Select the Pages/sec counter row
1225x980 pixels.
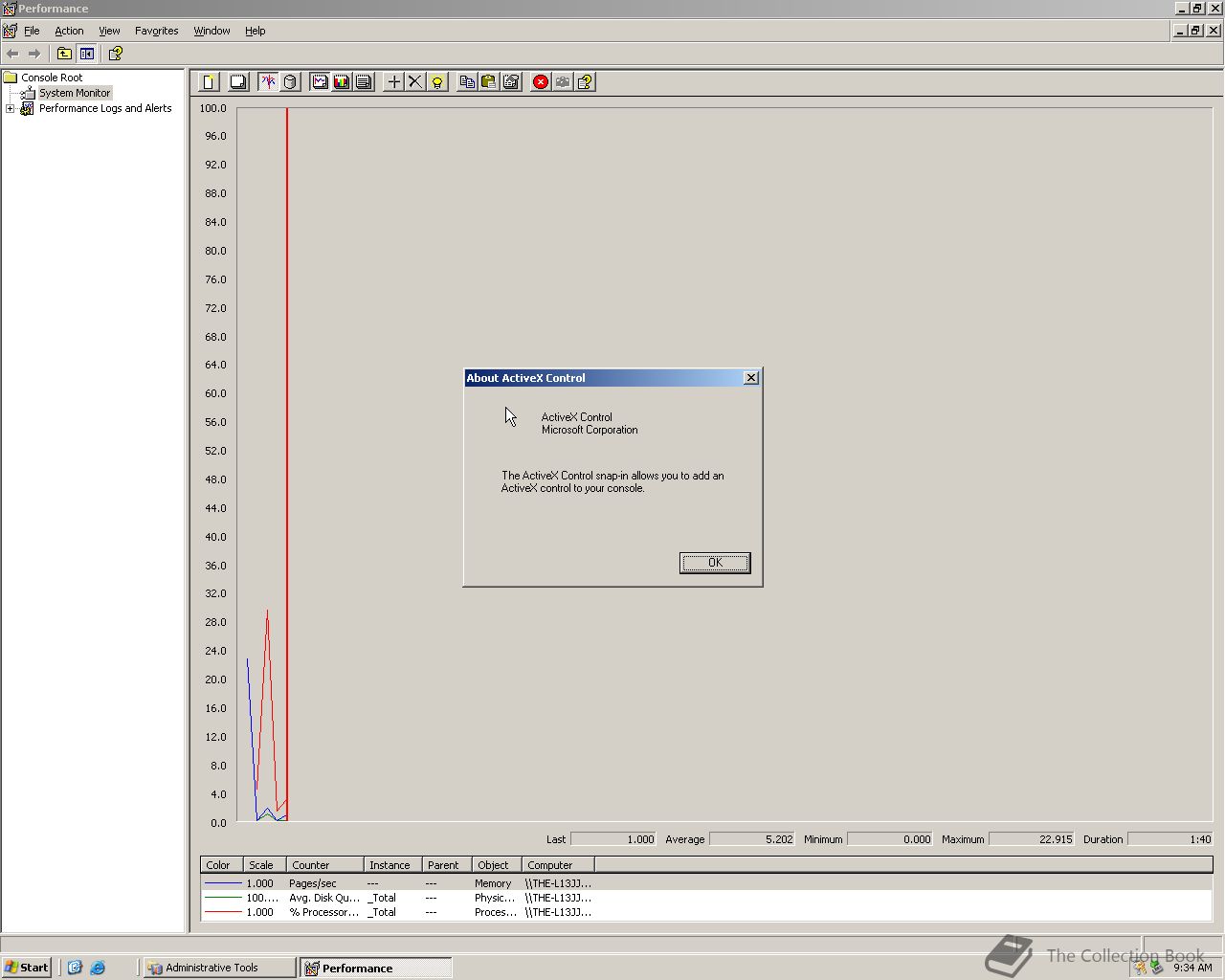[x=706, y=883]
